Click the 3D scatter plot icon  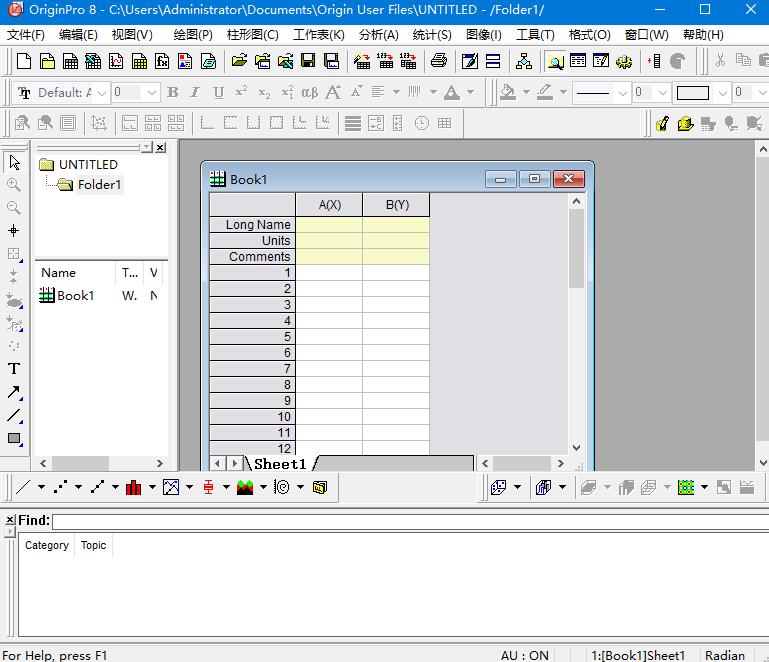pos(498,487)
